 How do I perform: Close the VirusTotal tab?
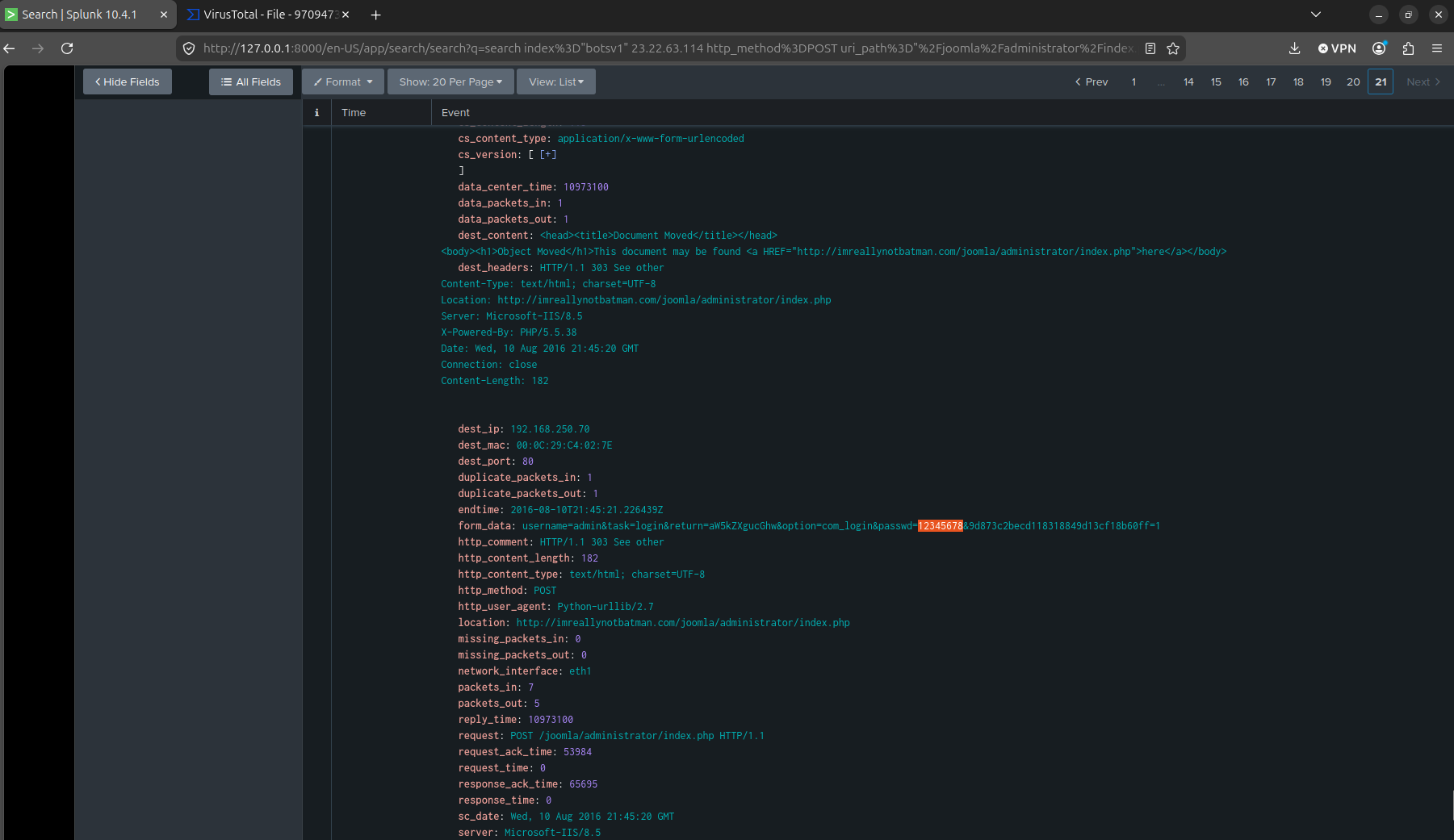pyautogui.click(x=346, y=15)
